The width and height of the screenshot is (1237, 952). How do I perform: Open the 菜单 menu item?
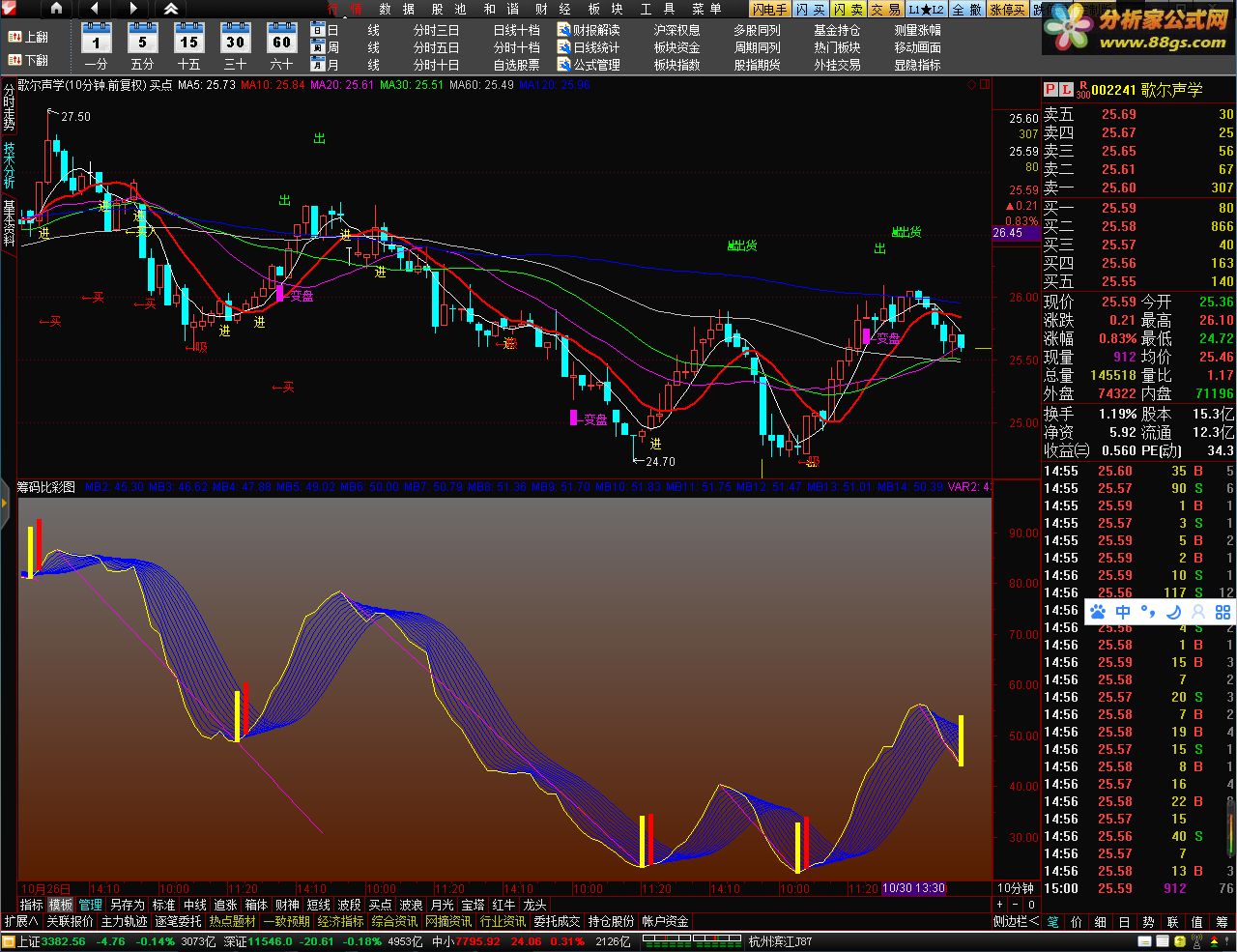pos(707,9)
